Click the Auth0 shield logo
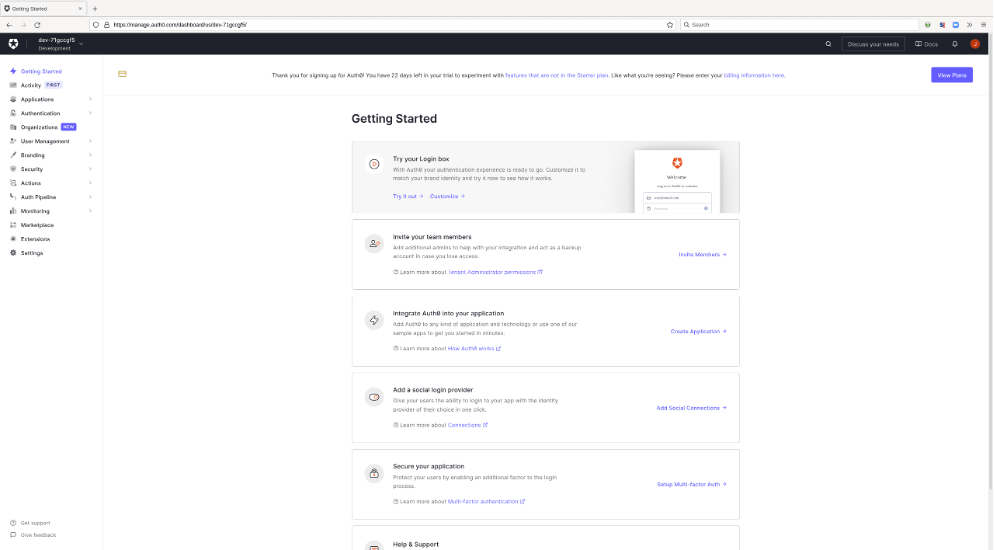 13,44
